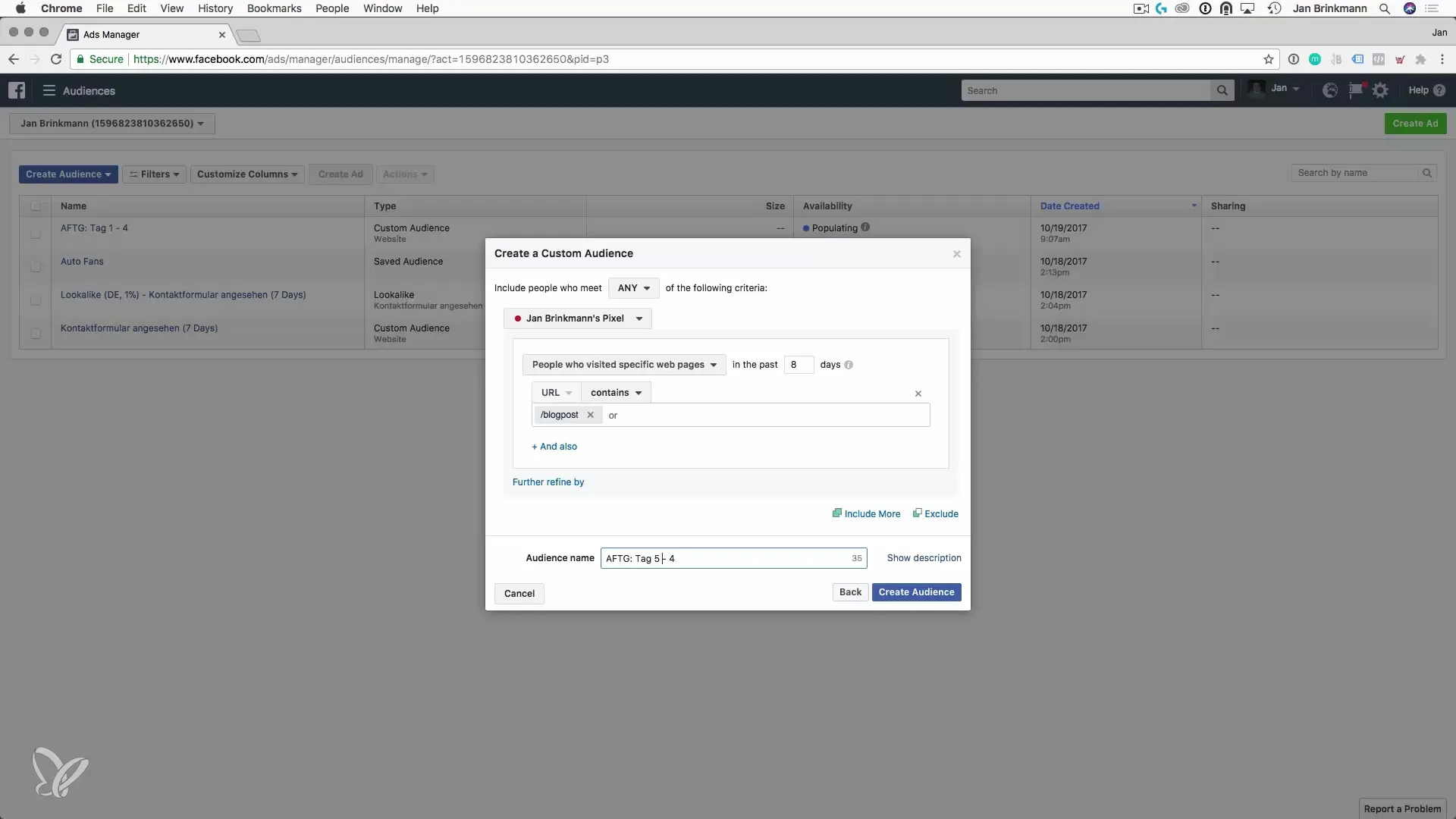Sort by Date Created column header
1456x819 pixels.
(1069, 206)
